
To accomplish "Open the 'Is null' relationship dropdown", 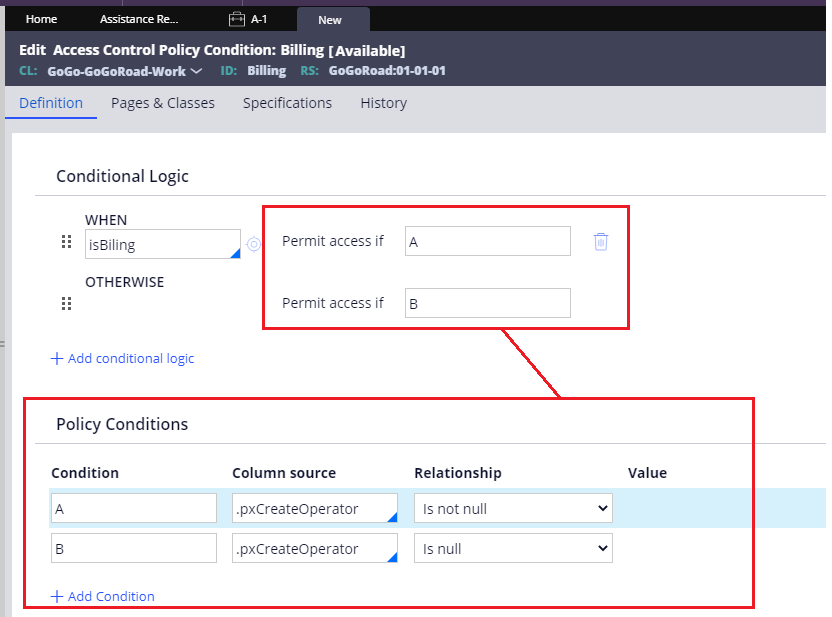I will pyautogui.click(x=513, y=548).
